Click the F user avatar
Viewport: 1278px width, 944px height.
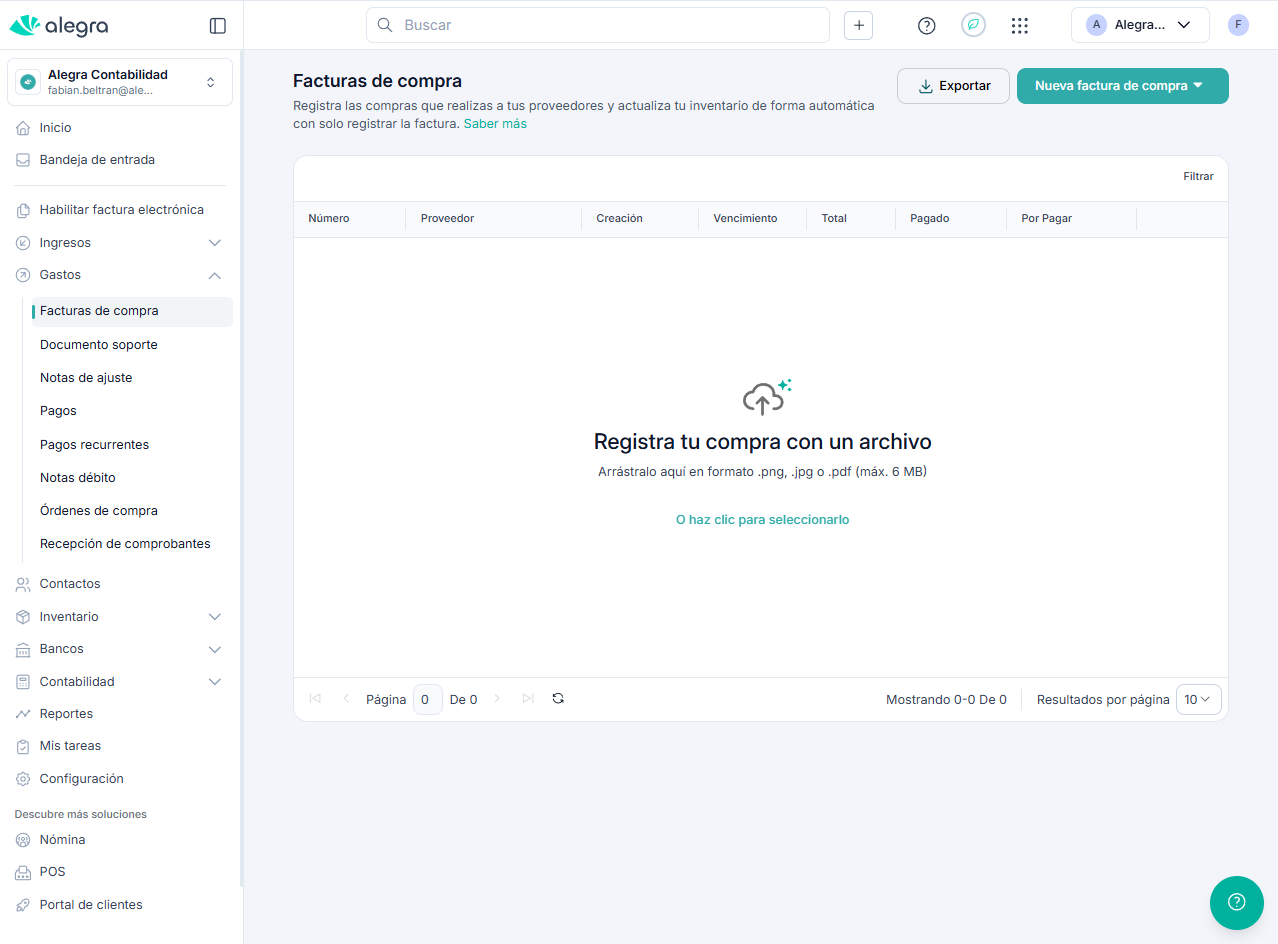[1238, 26]
